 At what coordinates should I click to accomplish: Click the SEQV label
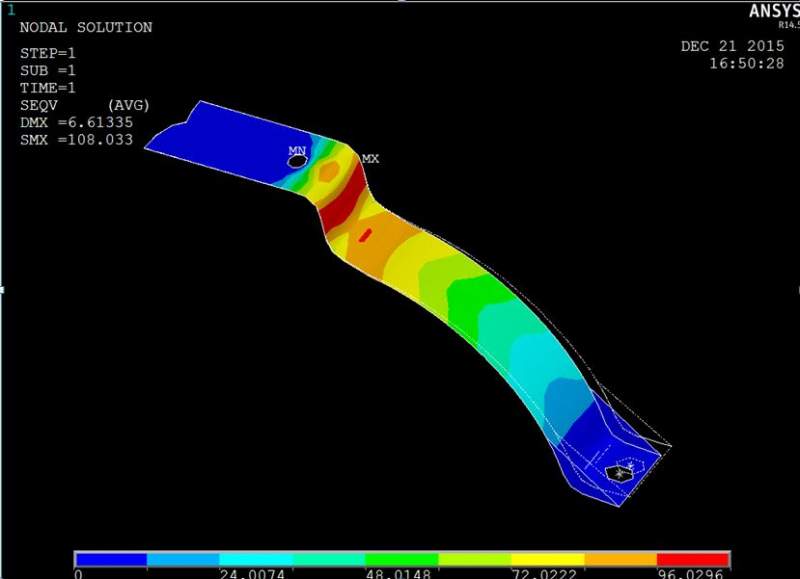point(39,105)
